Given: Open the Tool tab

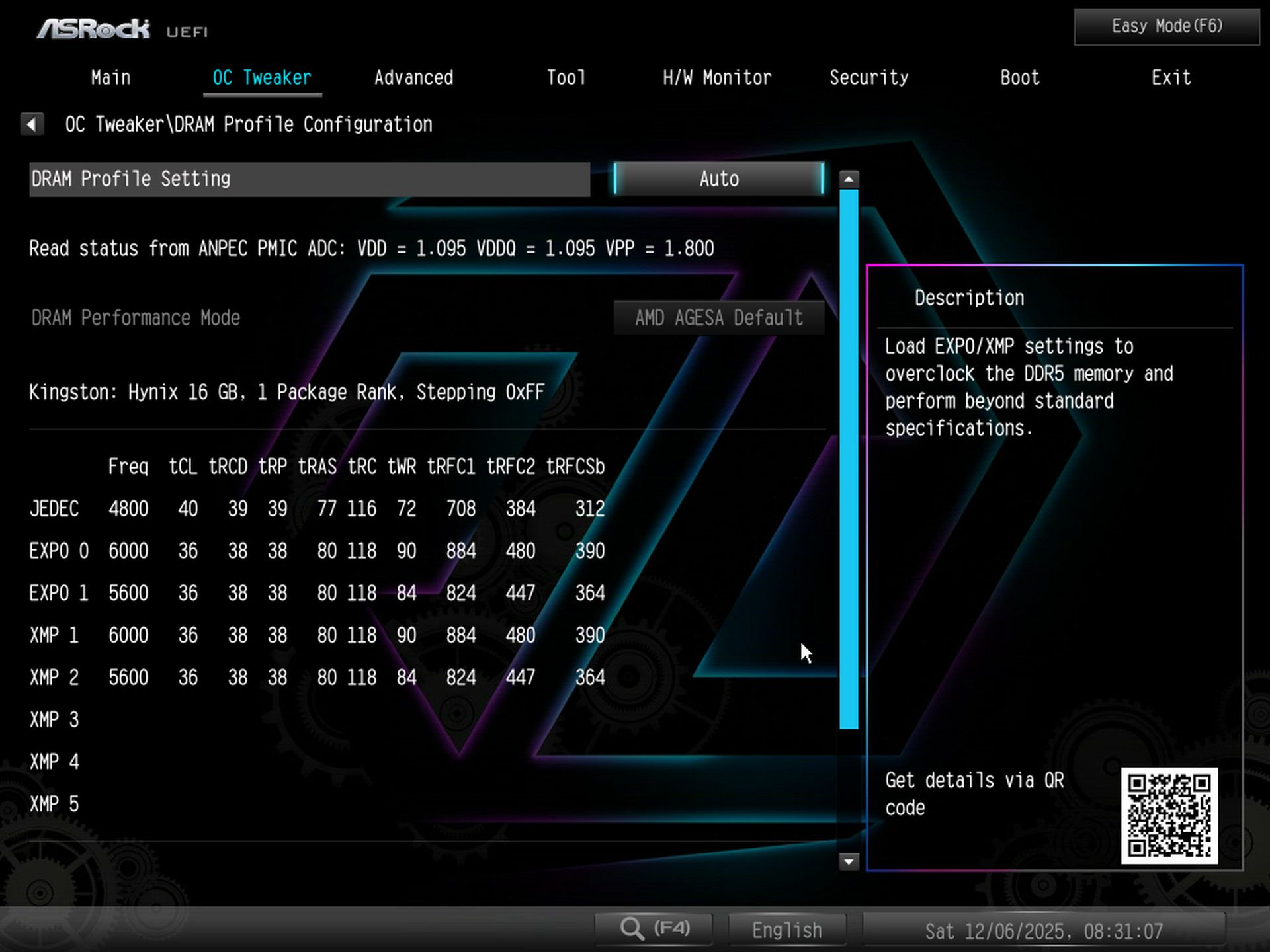Looking at the screenshot, I should click(x=566, y=78).
